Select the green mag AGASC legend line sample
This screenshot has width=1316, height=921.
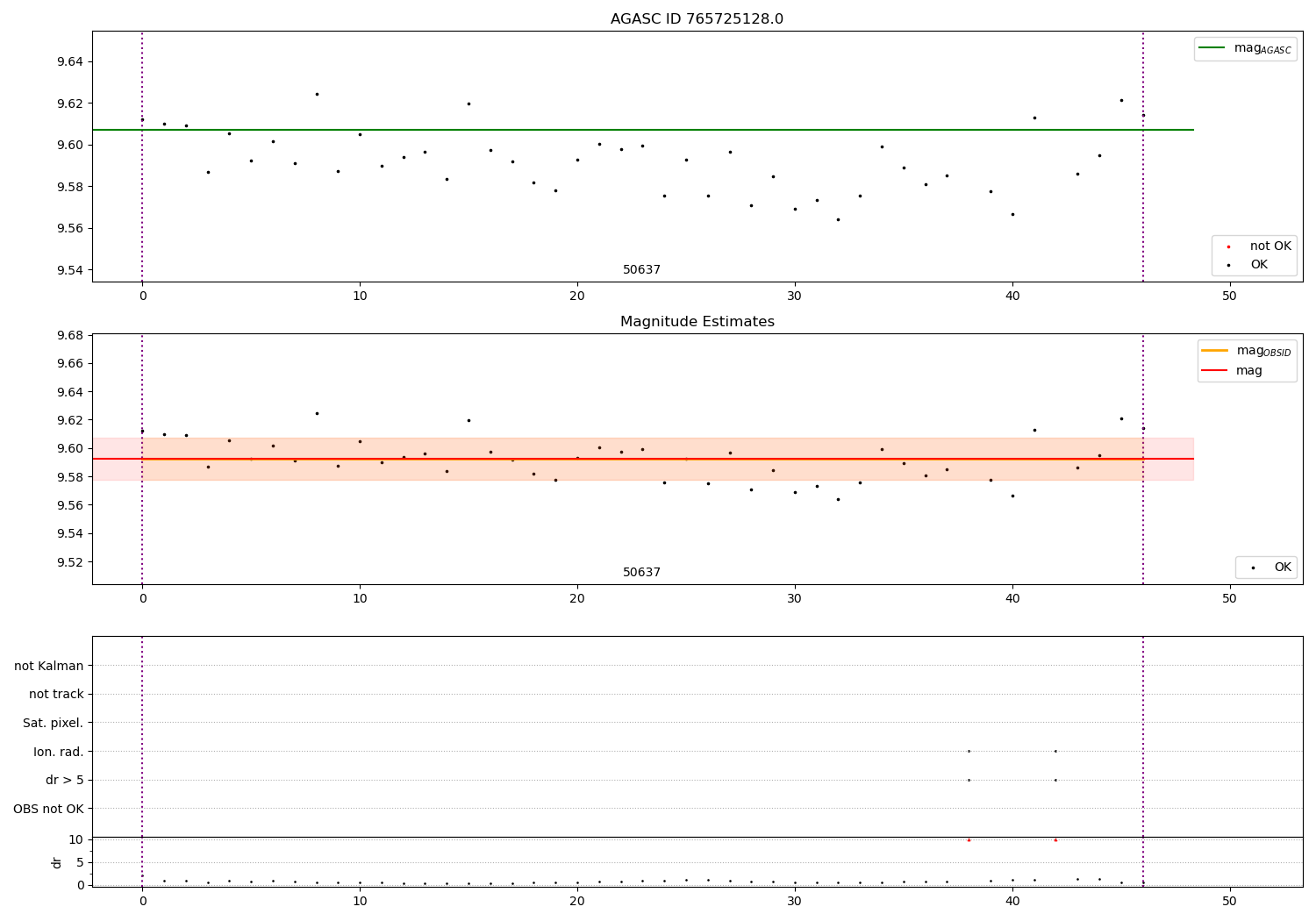click(1212, 48)
